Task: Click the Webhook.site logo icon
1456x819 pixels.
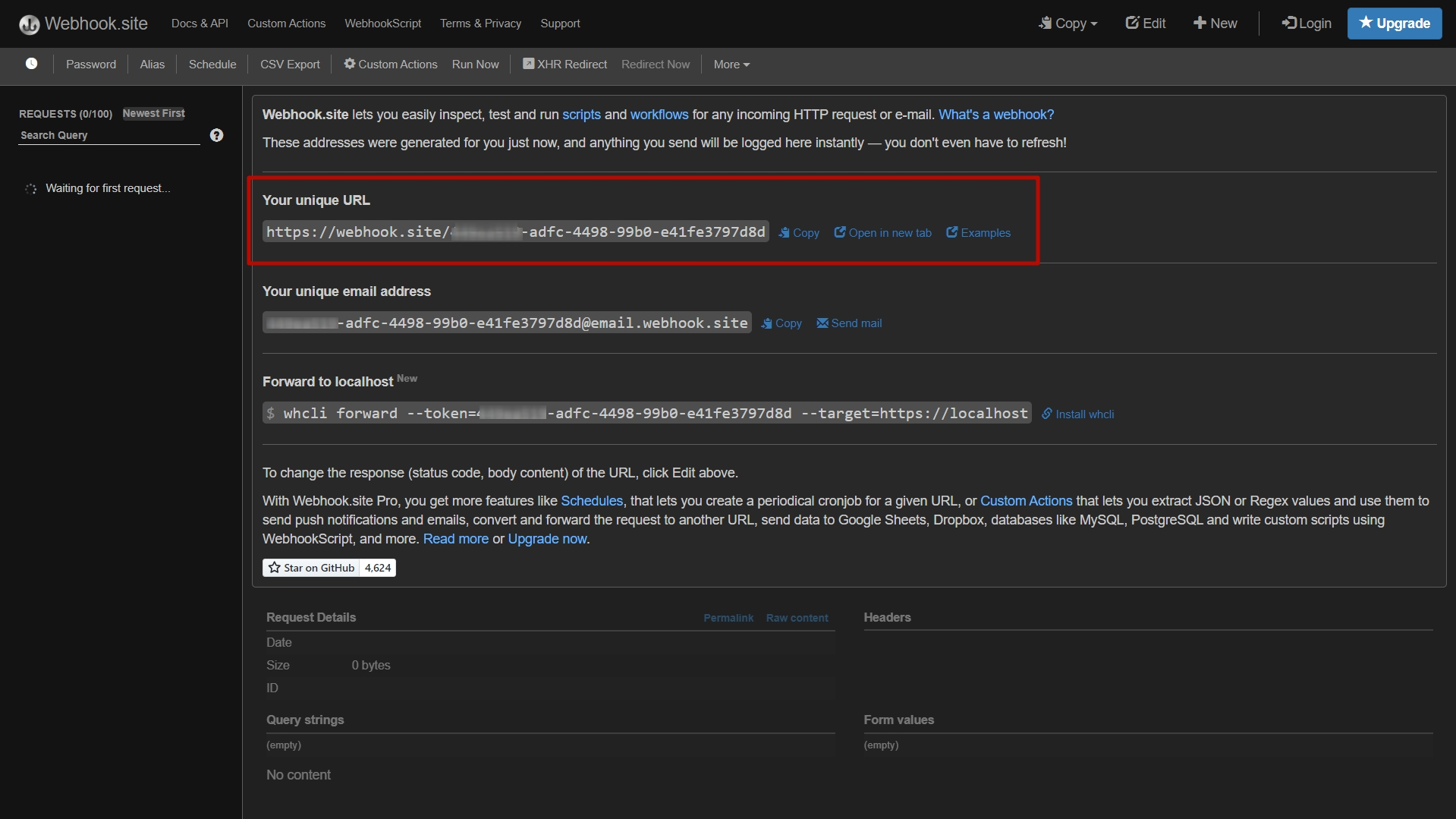Action: 29,24
